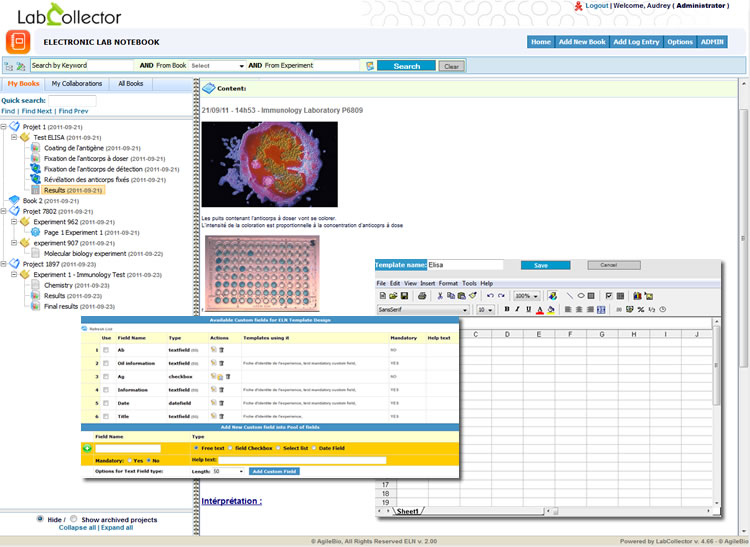Click the spreadsheet horizontal scrollbar
The height and width of the screenshot is (547, 750).
tap(629, 511)
